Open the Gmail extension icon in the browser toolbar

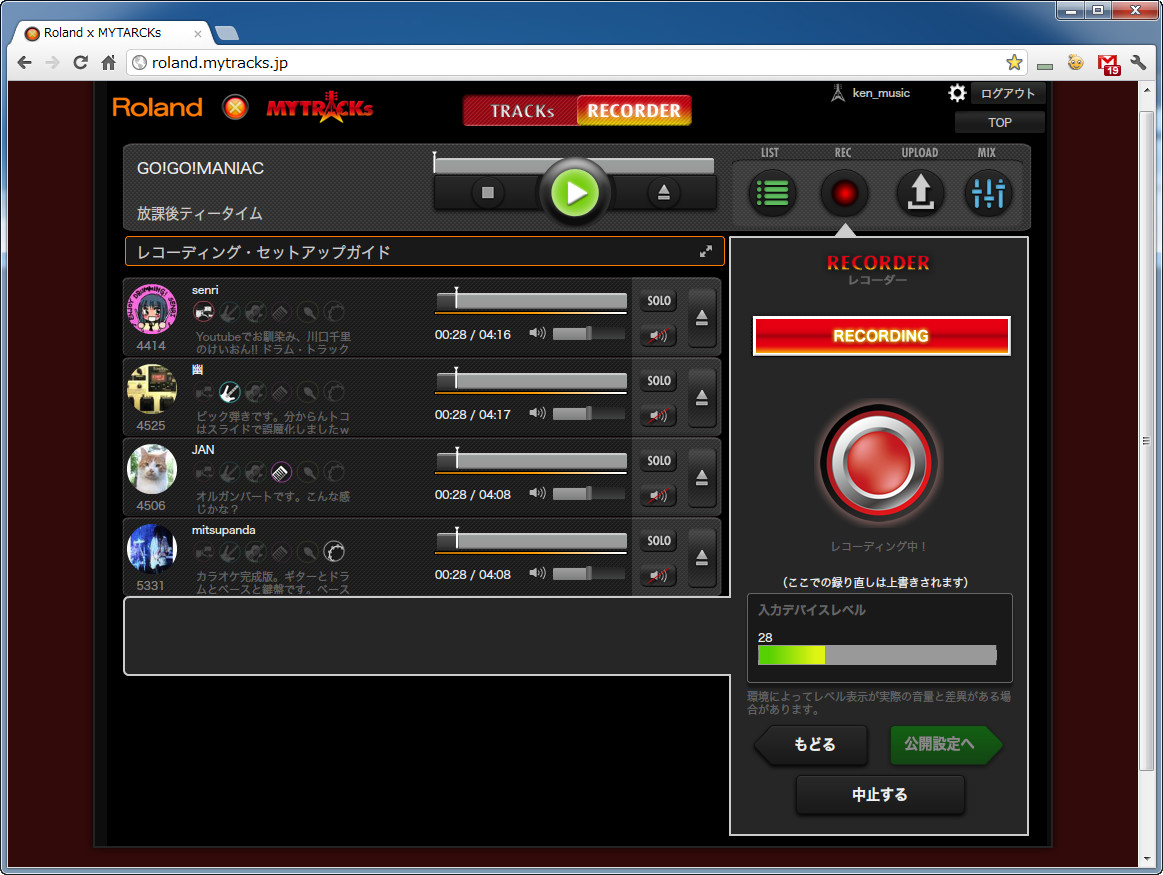point(1109,65)
